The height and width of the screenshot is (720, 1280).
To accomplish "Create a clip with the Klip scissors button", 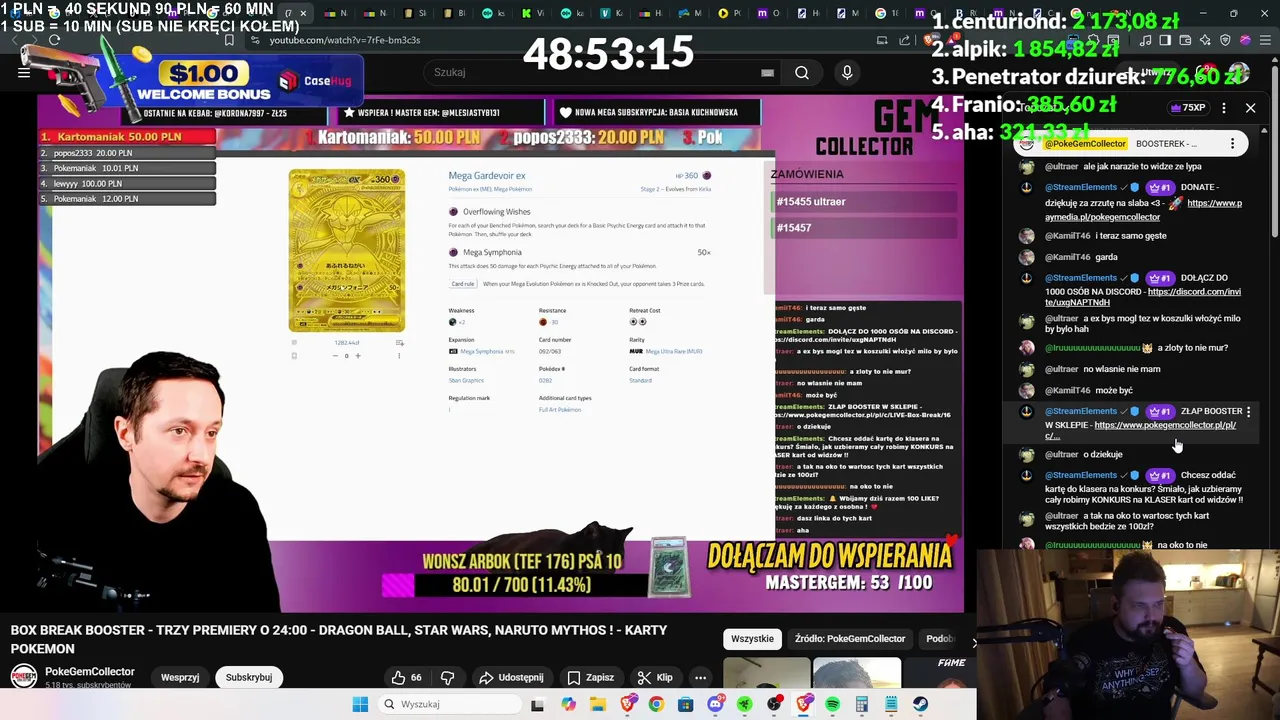I will (x=655, y=677).
